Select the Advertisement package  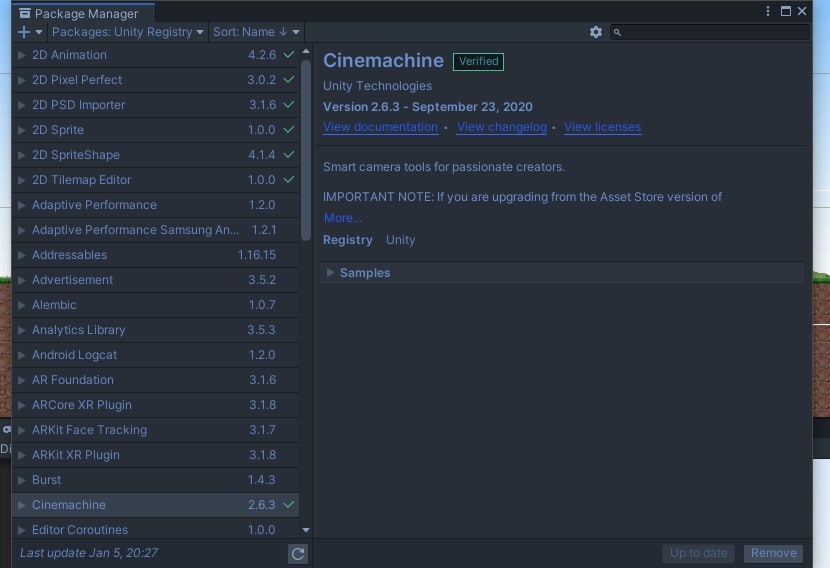pos(156,280)
